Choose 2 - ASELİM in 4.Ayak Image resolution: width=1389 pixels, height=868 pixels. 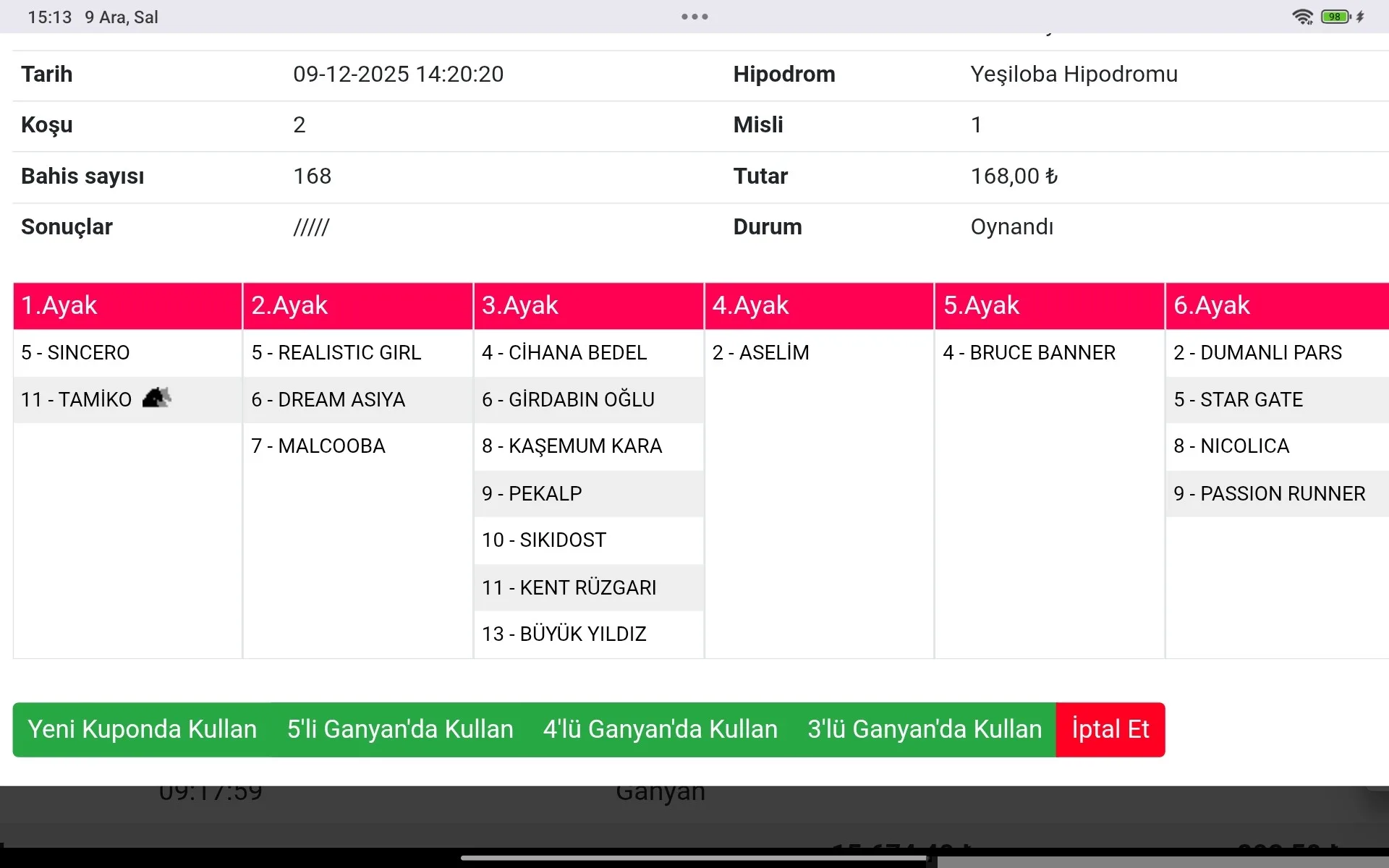[760, 353]
